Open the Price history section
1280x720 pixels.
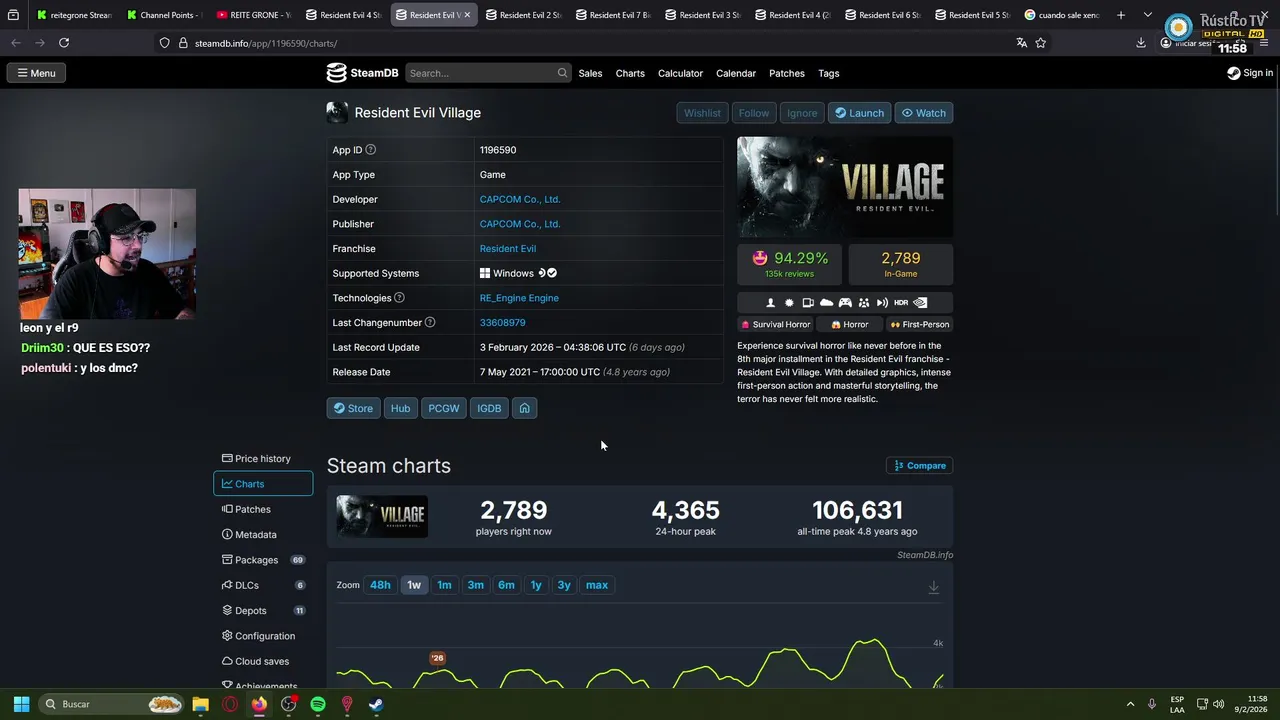[263, 459]
